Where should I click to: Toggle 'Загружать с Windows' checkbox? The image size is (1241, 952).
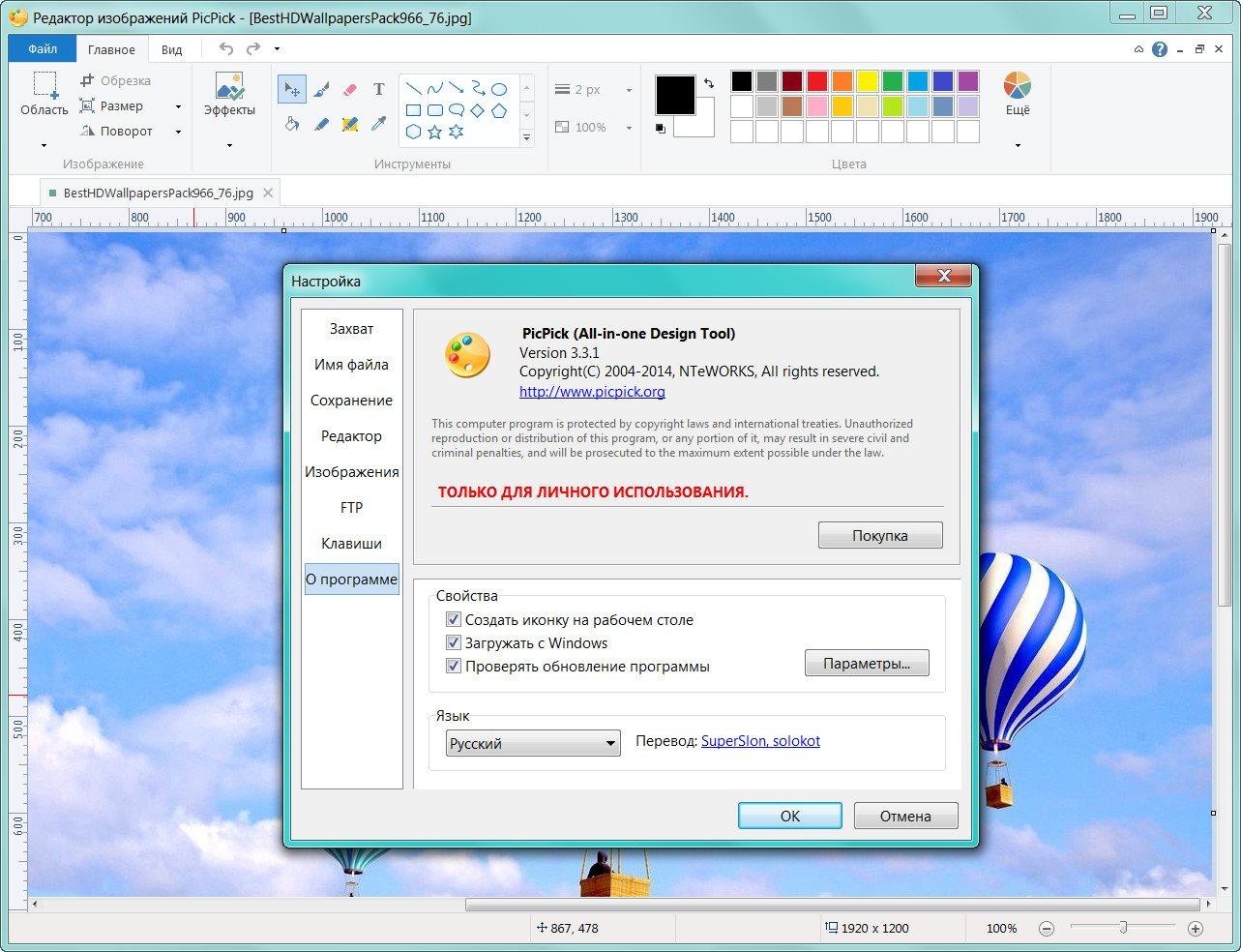click(x=453, y=642)
